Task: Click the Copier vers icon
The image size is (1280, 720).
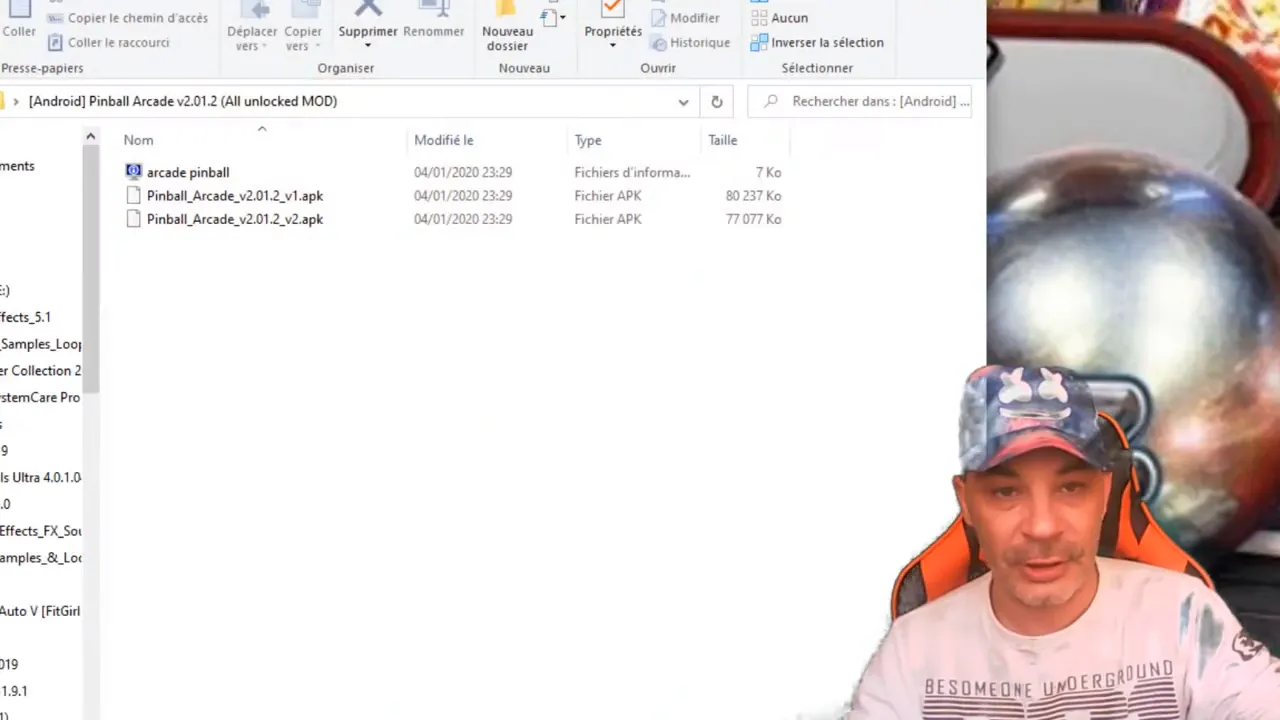Action: pyautogui.click(x=304, y=9)
